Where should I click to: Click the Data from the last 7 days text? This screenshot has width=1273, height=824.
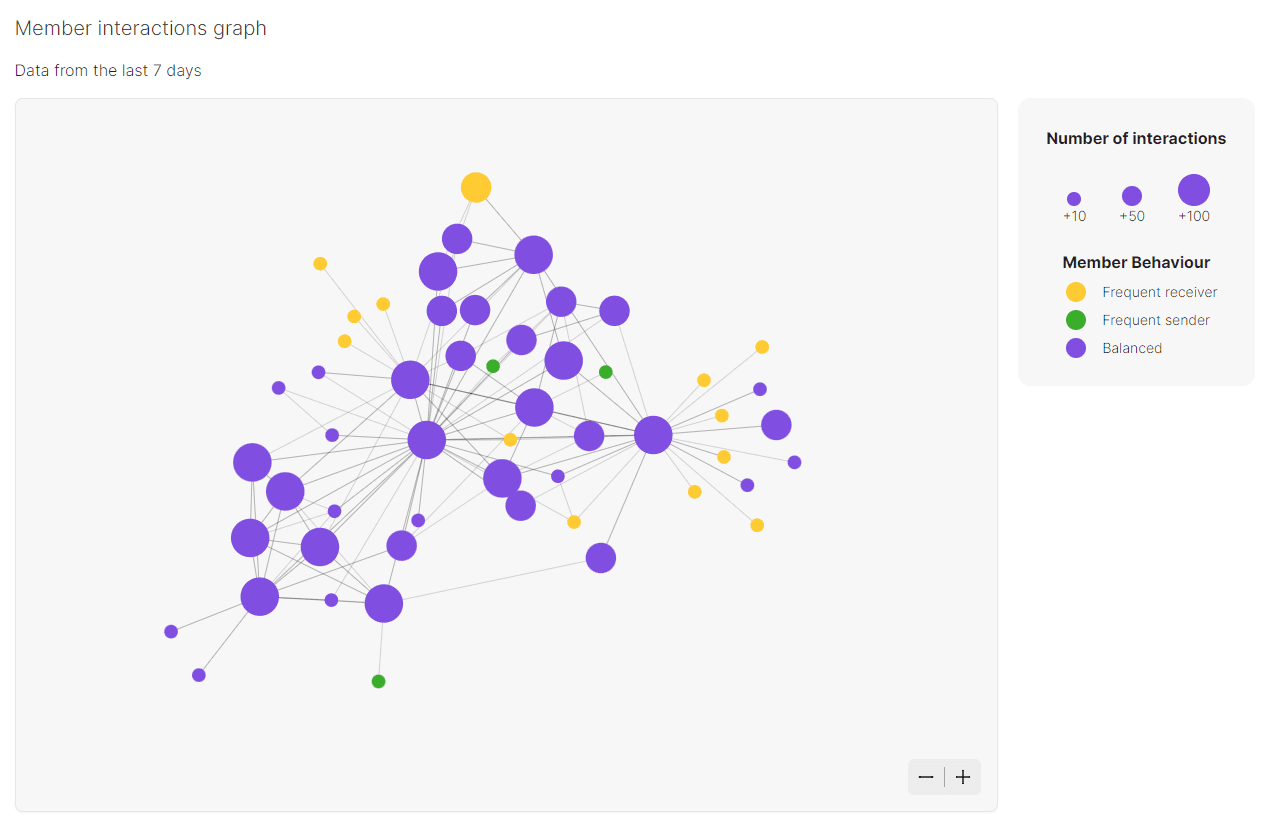(108, 71)
